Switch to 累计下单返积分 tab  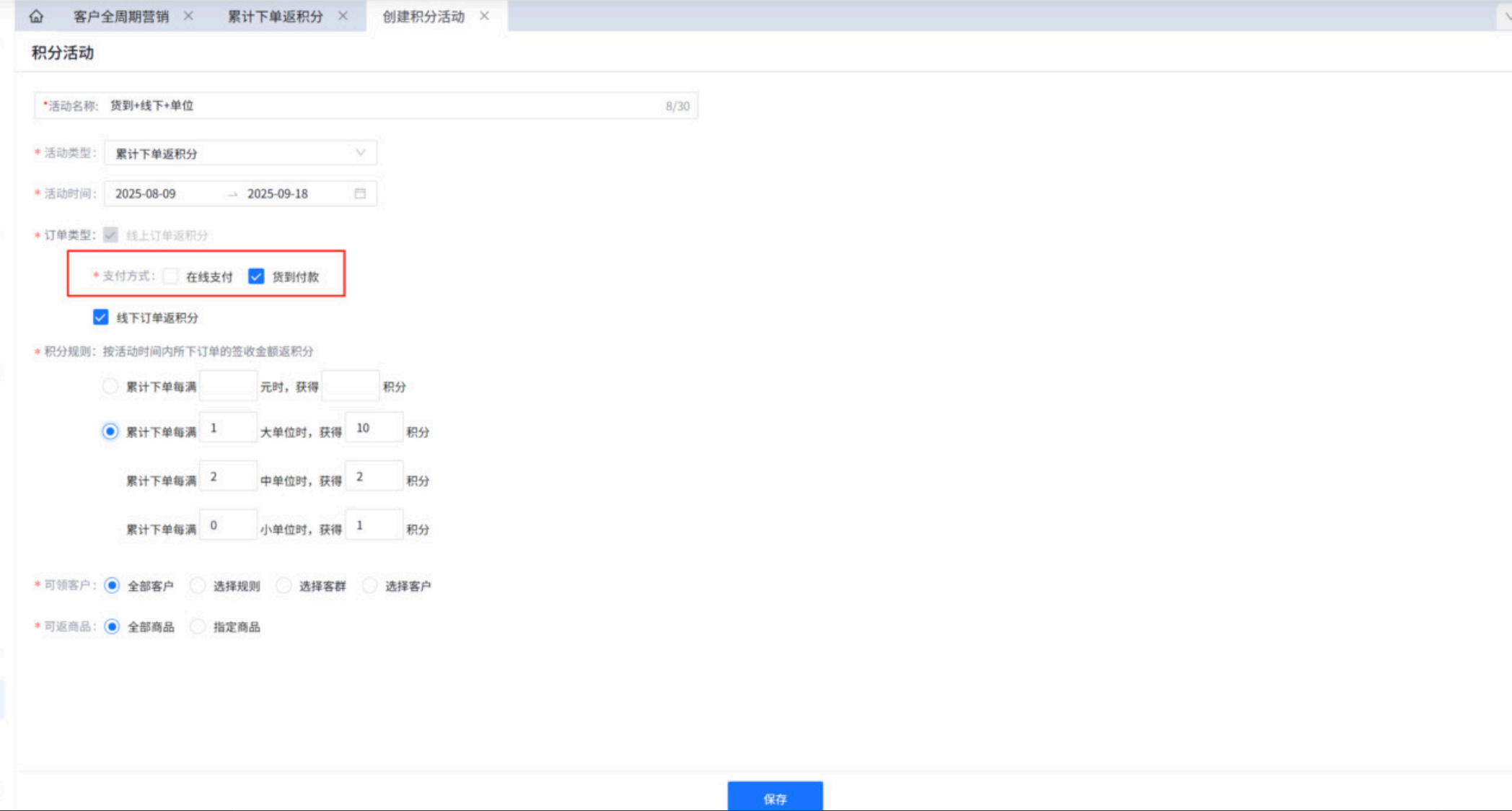point(275,16)
